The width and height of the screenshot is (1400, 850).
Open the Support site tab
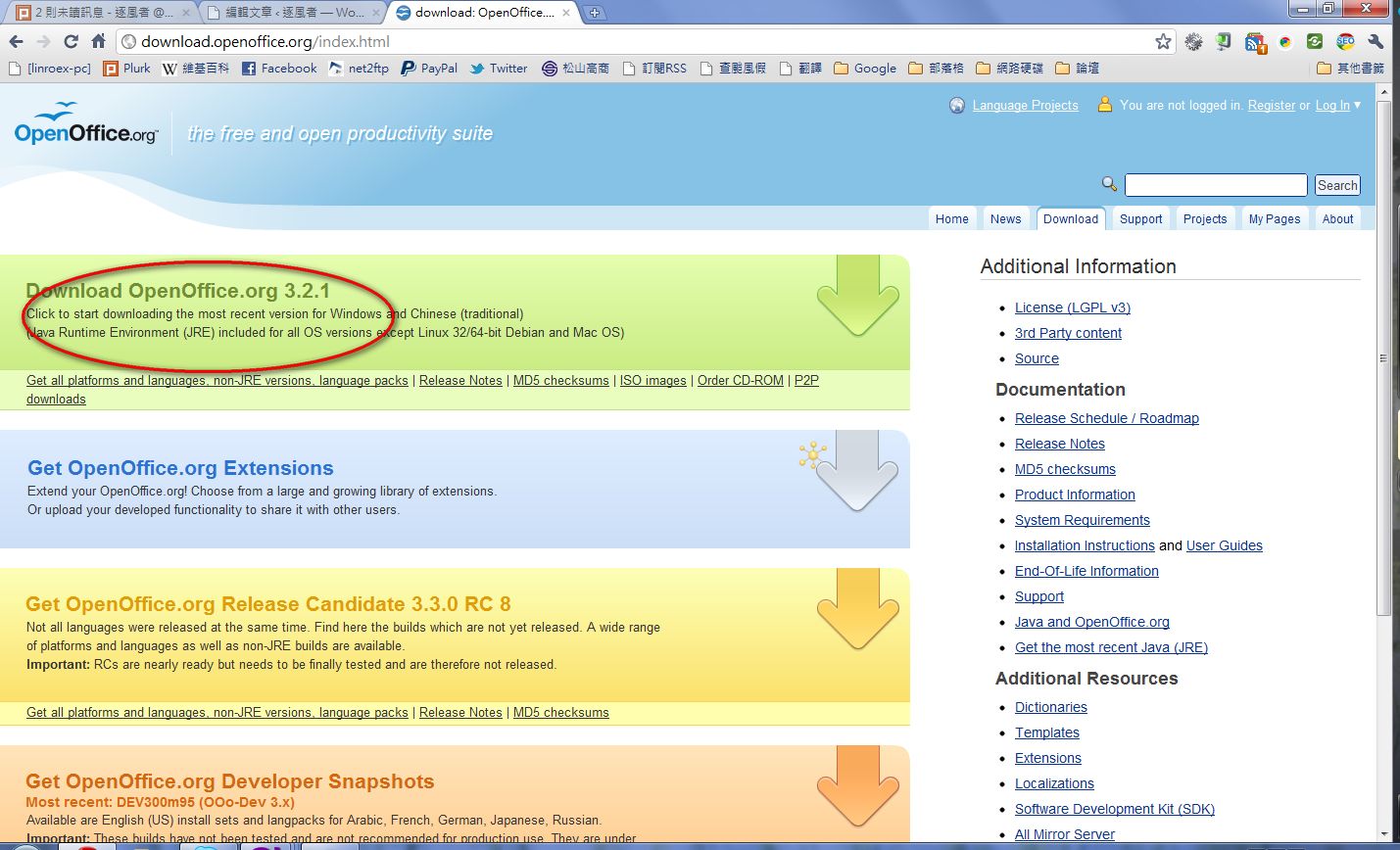(1141, 219)
